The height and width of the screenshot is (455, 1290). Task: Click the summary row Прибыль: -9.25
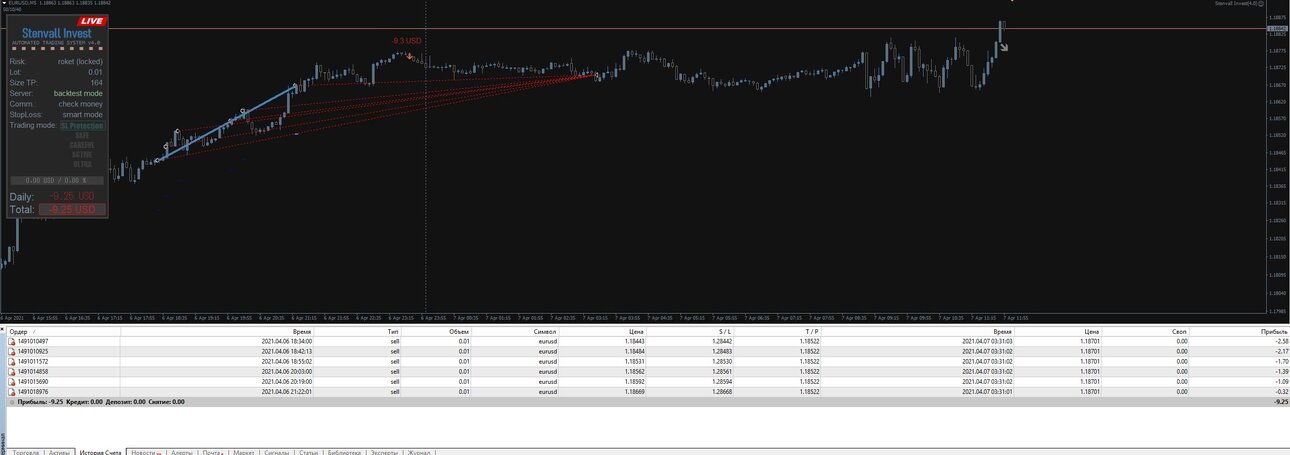[x=645, y=401]
